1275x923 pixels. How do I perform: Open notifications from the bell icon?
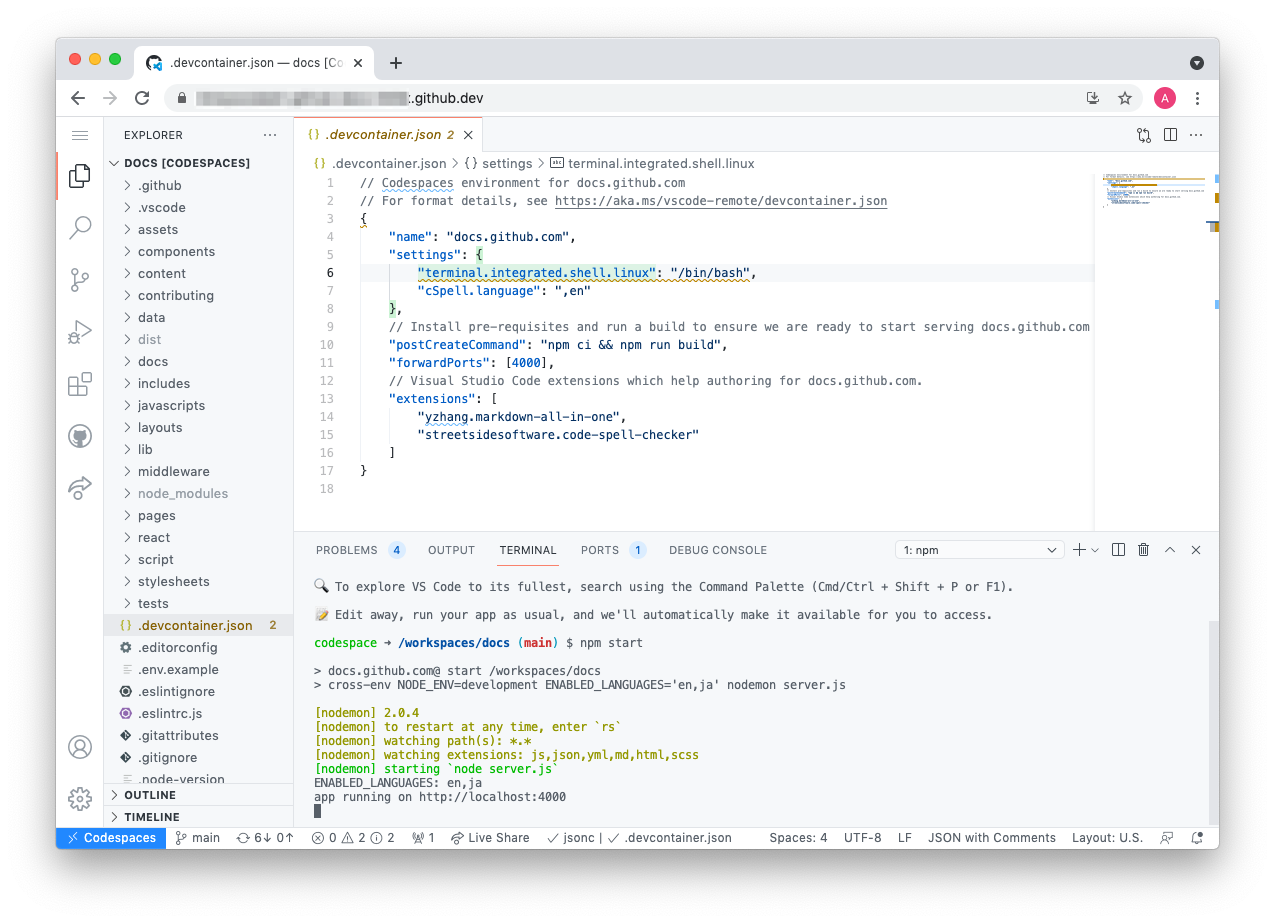pyautogui.click(x=1197, y=837)
